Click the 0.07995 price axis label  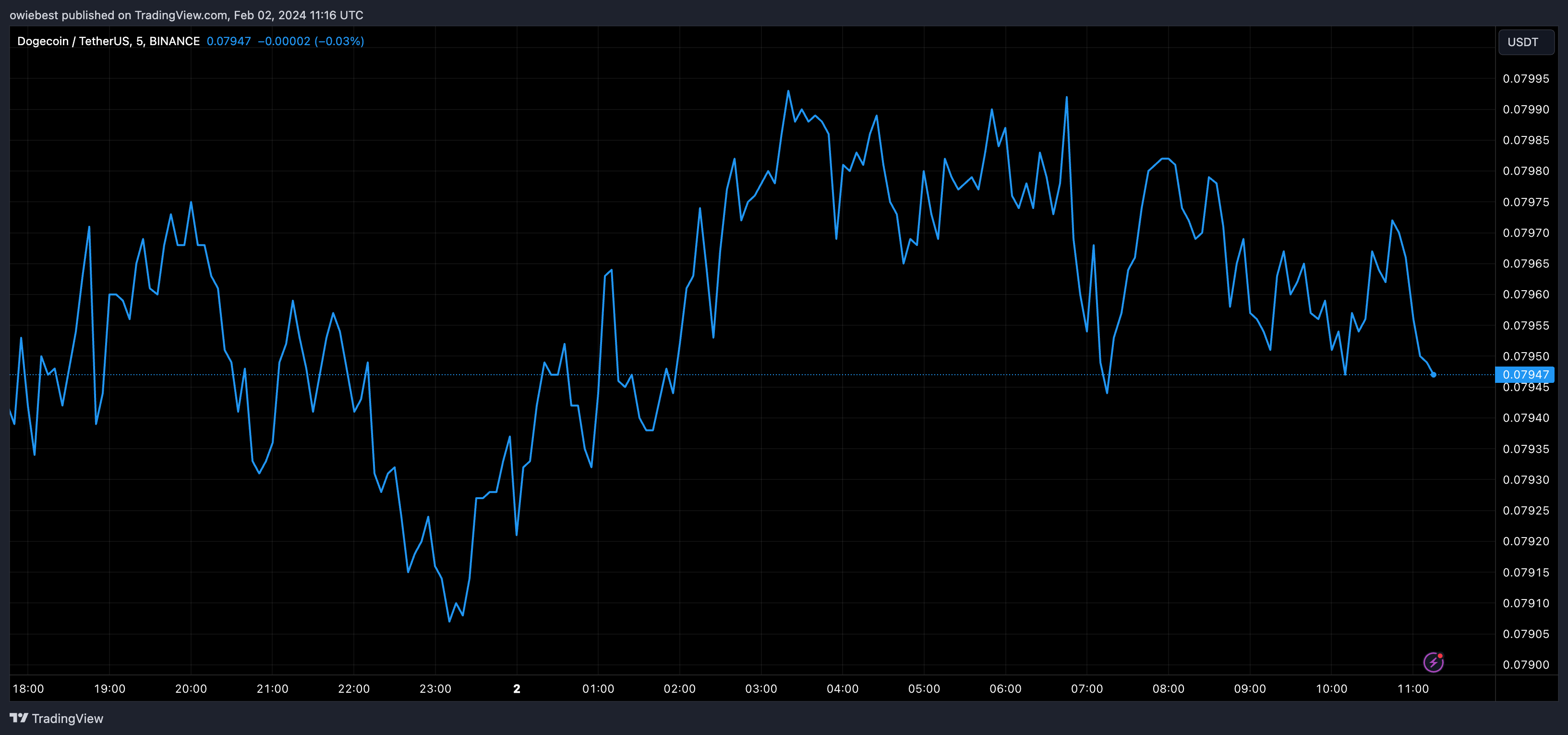click(x=1526, y=79)
